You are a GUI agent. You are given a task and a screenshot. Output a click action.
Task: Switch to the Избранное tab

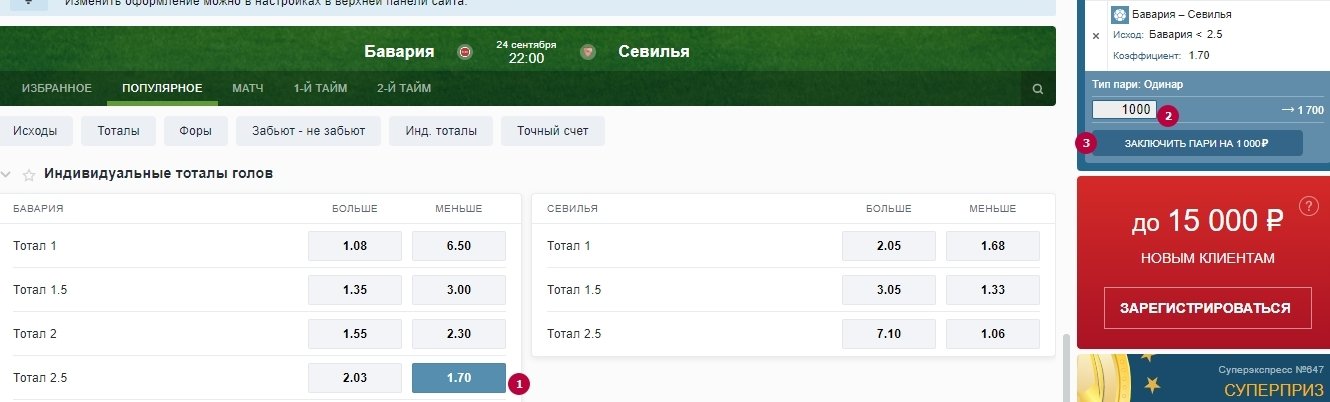[57, 88]
